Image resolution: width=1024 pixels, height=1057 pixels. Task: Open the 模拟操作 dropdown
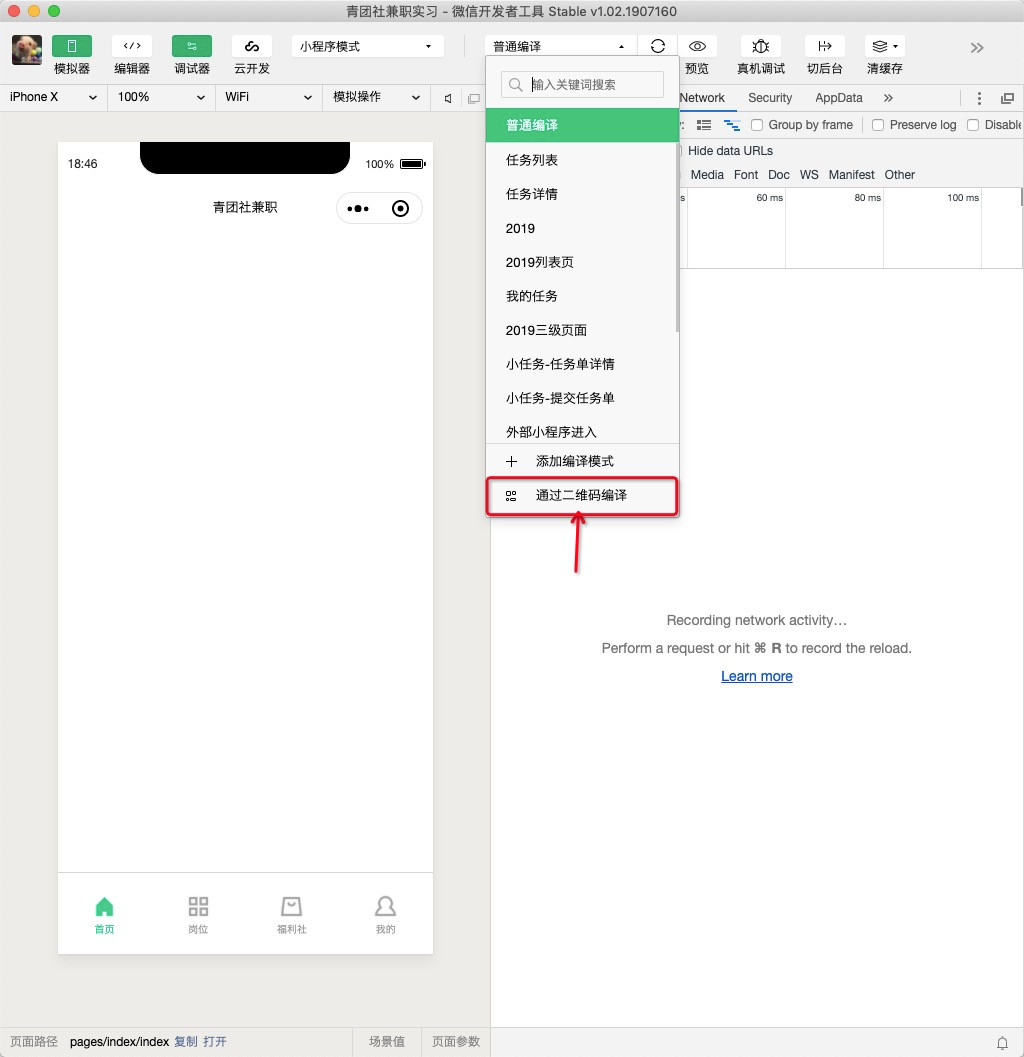pos(376,97)
